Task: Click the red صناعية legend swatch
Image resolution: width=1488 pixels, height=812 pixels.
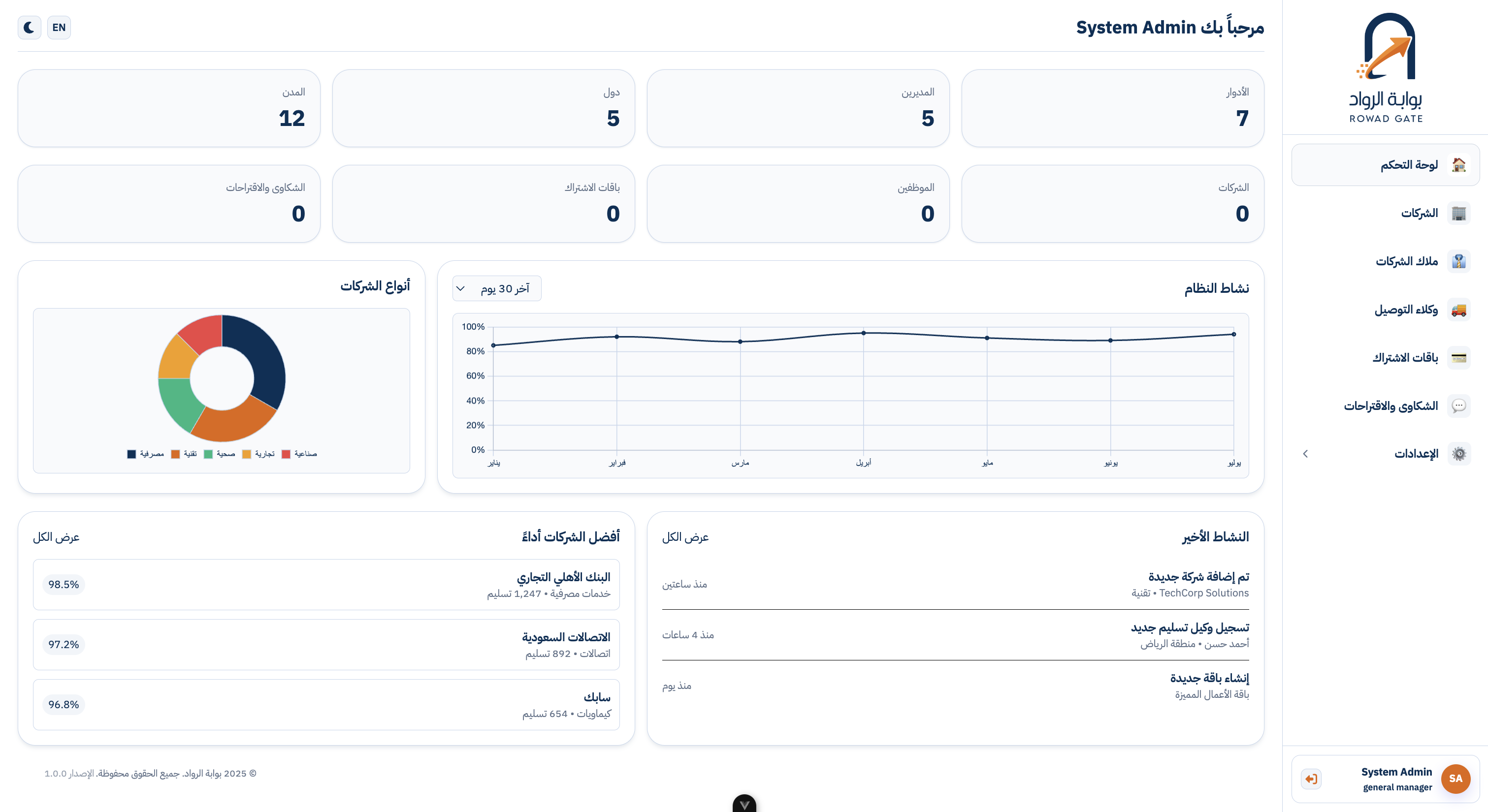Action: [x=286, y=454]
